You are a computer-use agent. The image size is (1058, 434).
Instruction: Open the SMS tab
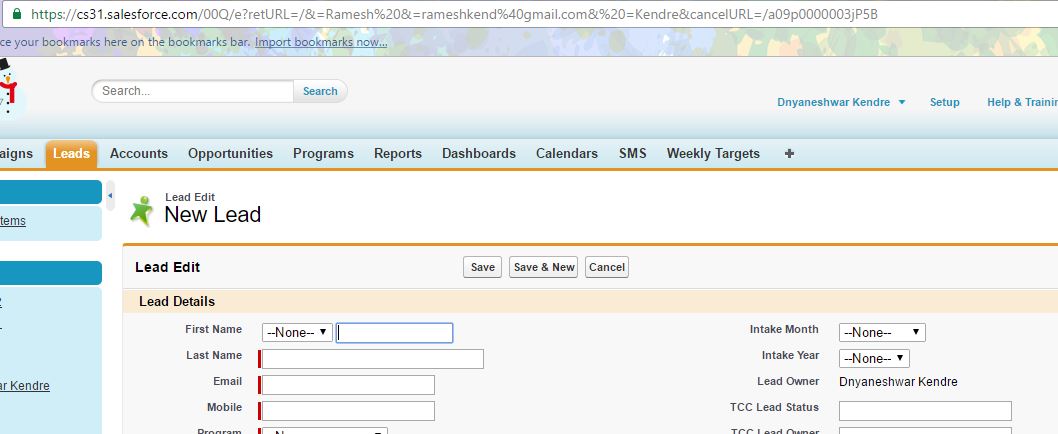point(632,154)
